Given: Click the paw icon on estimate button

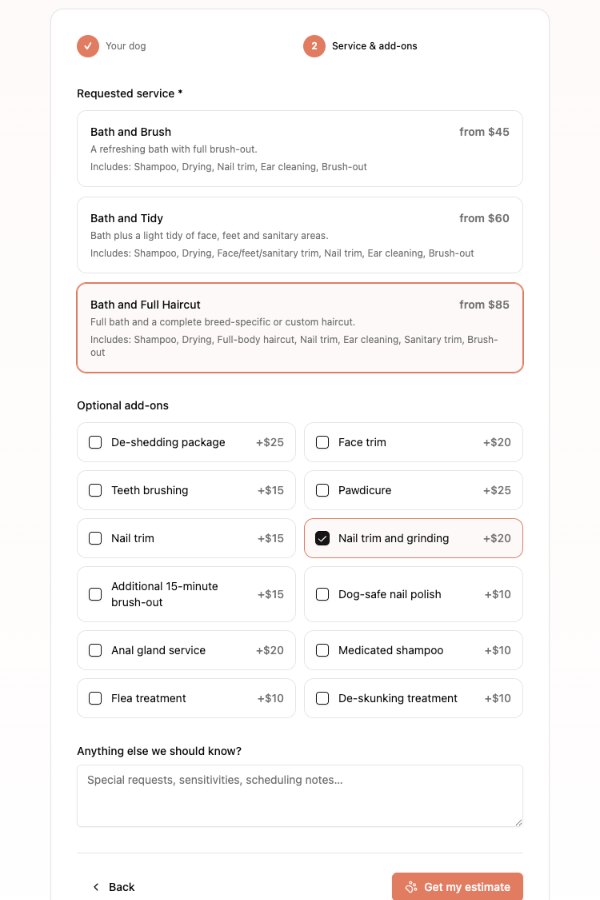Looking at the screenshot, I should pos(411,887).
